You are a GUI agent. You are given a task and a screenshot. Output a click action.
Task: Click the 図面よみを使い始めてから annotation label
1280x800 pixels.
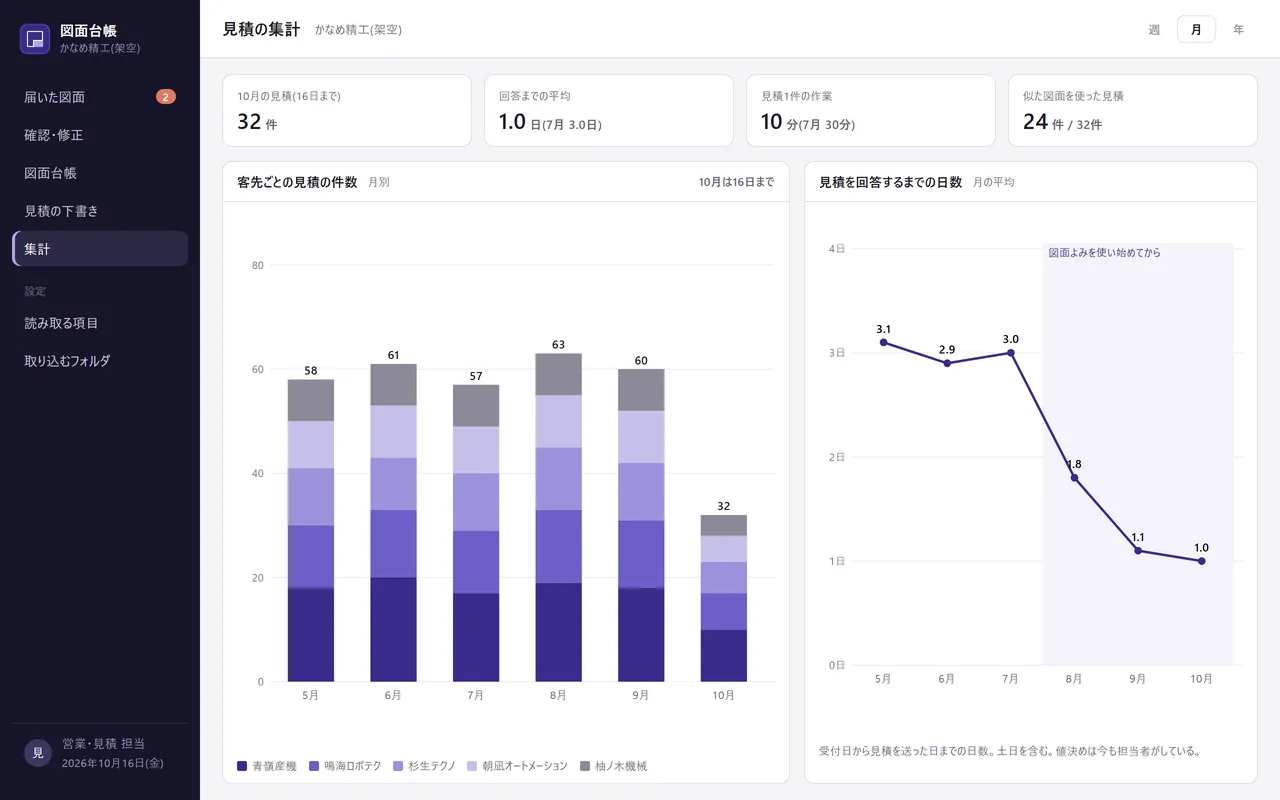1105,253
